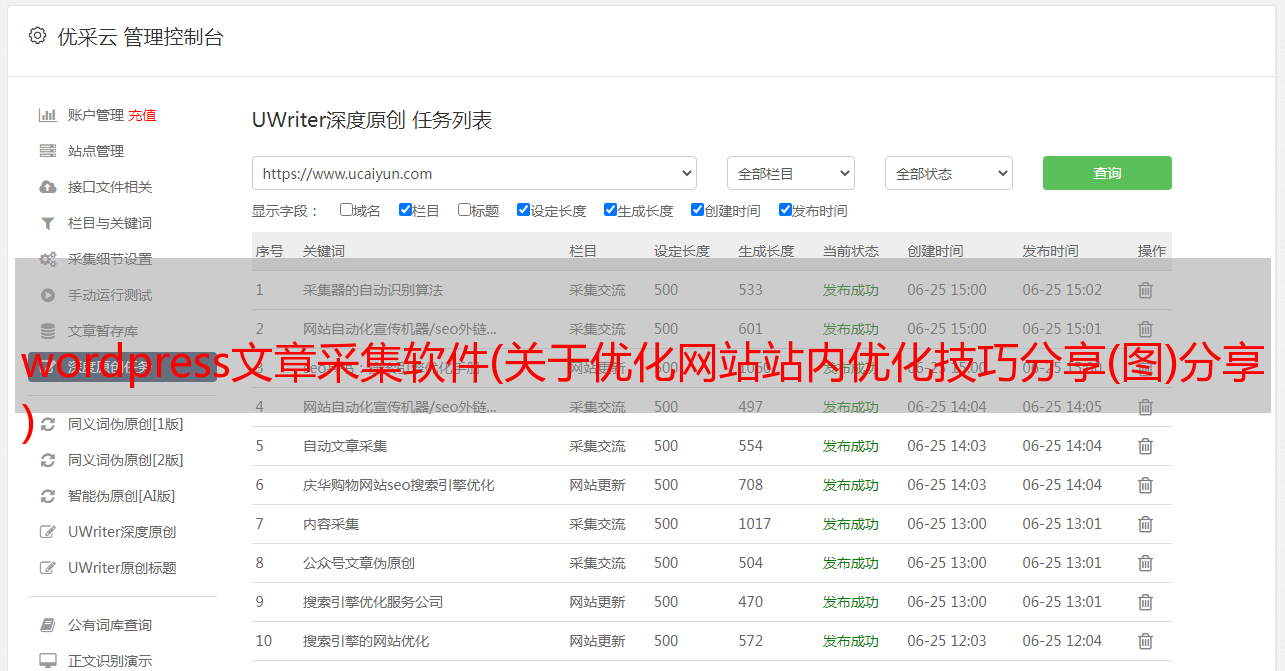Uncheck the 发布时间 field checkbox

pyautogui.click(x=785, y=210)
